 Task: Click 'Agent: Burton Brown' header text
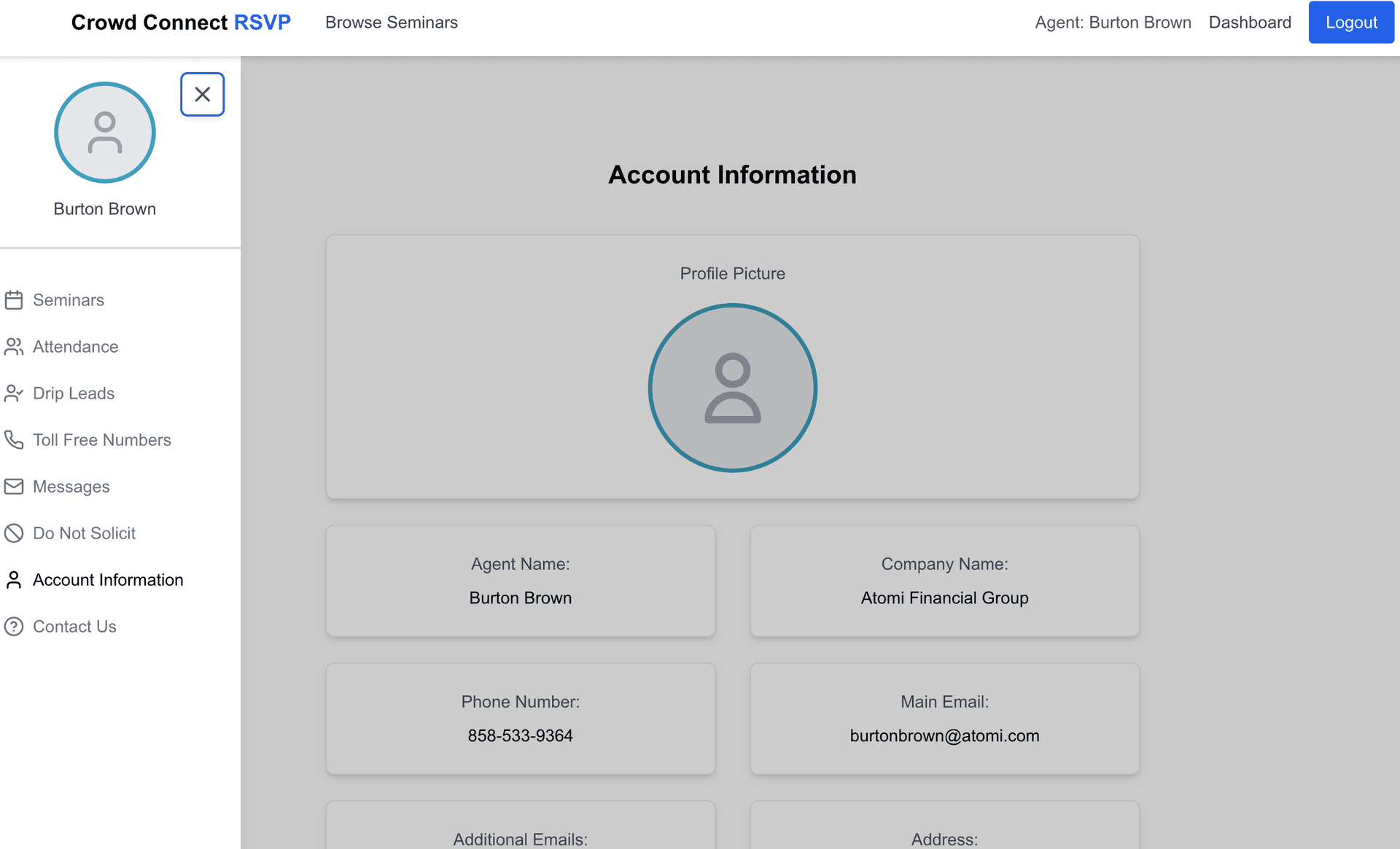click(x=1113, y=23)
